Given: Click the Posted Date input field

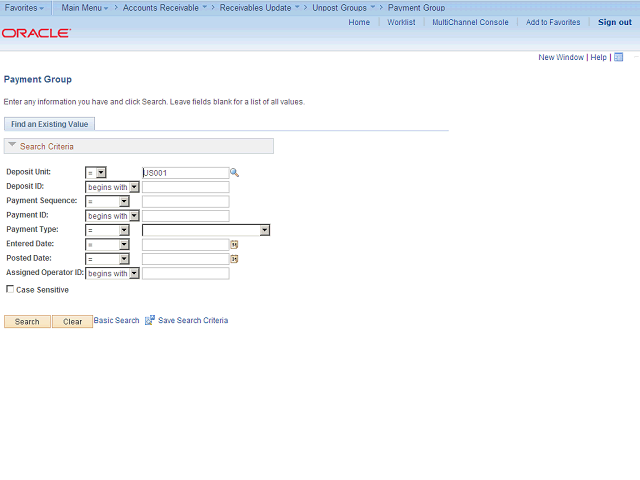Looking at the screenshot, I should coord(186,259).
